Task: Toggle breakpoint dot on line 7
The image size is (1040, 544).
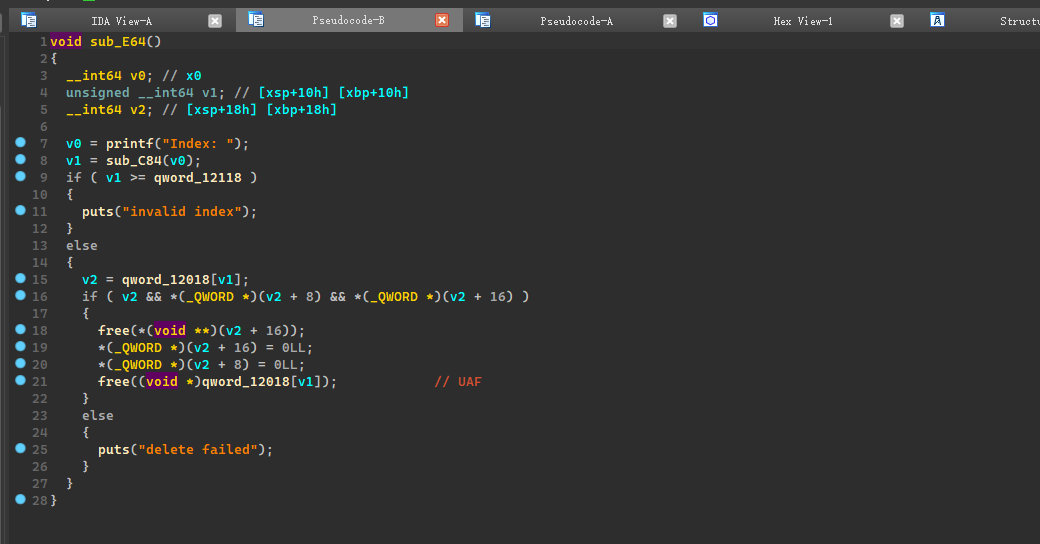Action: coord(20,143)
